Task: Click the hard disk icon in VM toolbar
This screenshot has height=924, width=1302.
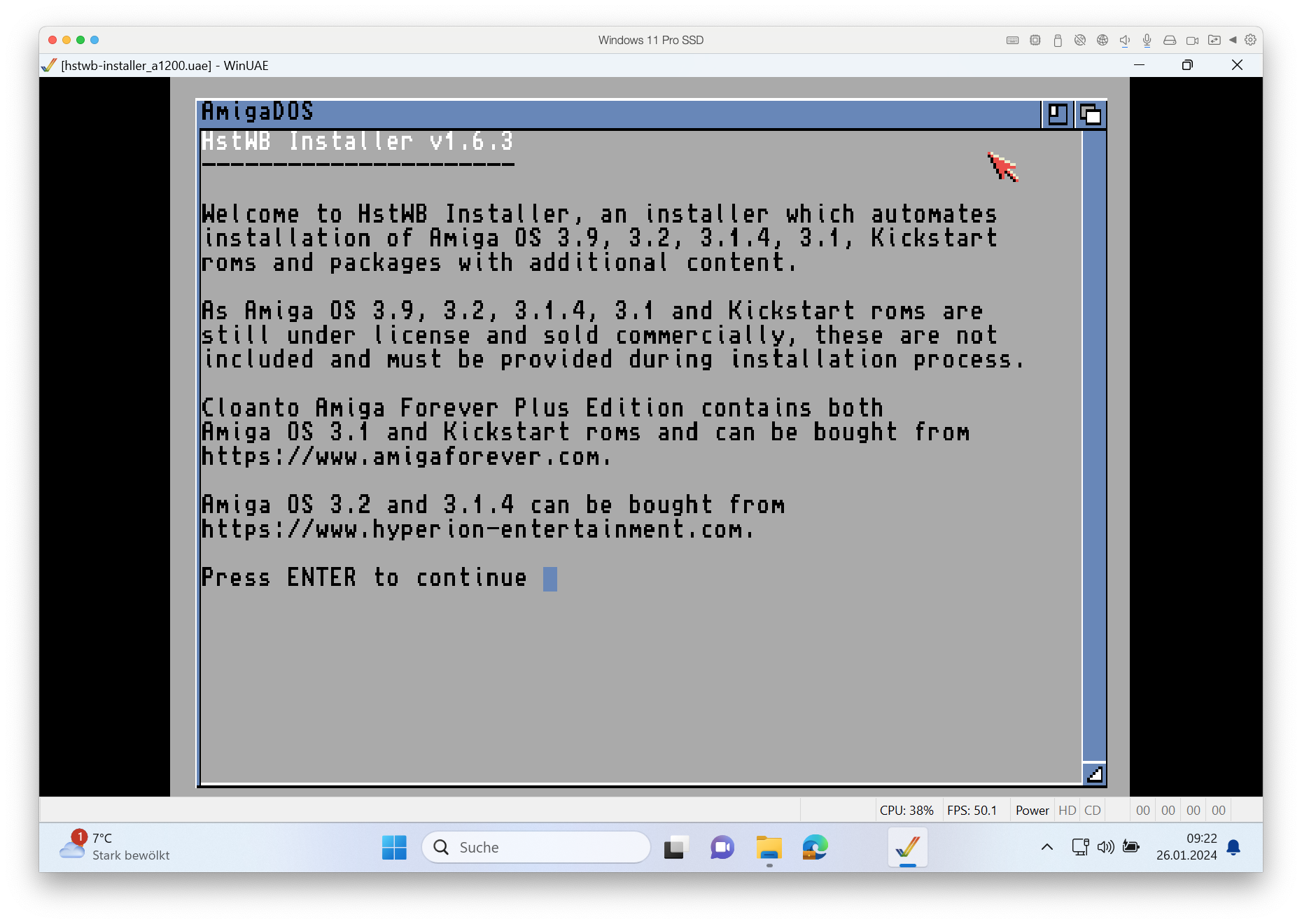Action: point(1169,41)
